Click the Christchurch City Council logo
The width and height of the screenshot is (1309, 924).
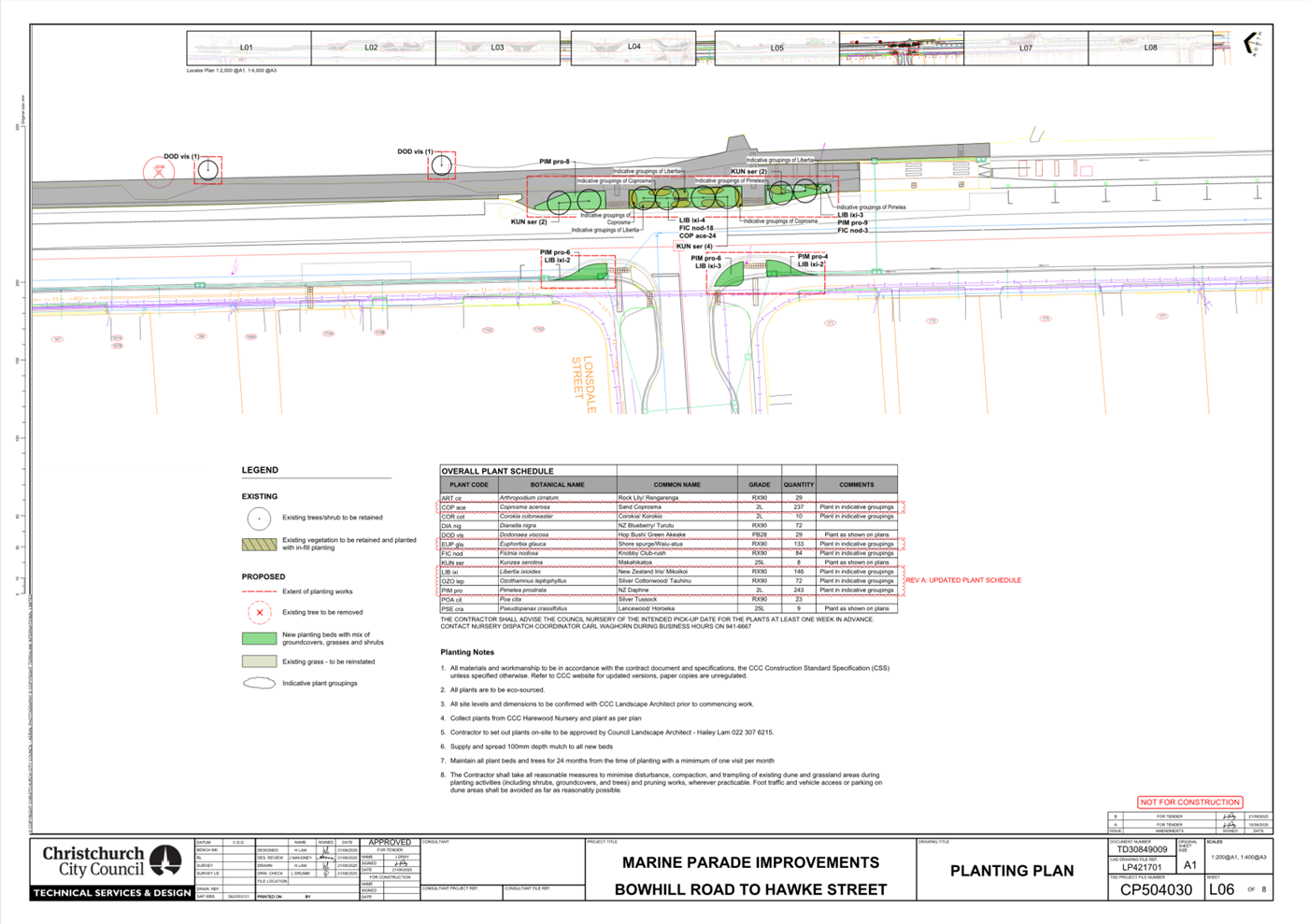[x=112, y=860]
